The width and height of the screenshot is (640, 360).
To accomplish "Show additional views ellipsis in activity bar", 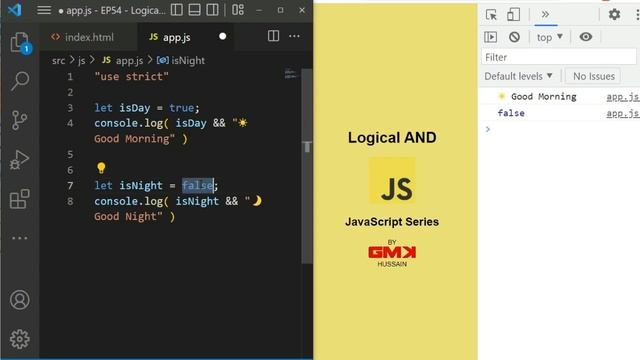I will coord(20,238).
